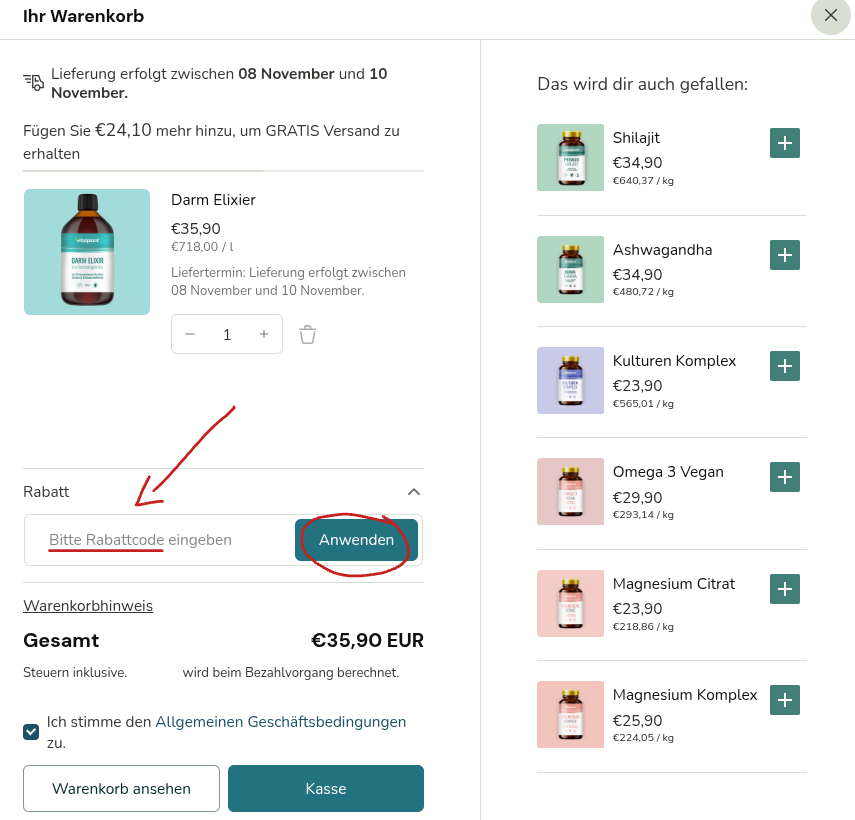The image size is (855, 820).
Task: Add Omega 3 Vegan via plus icon
Action: click(x=785, y=477)
